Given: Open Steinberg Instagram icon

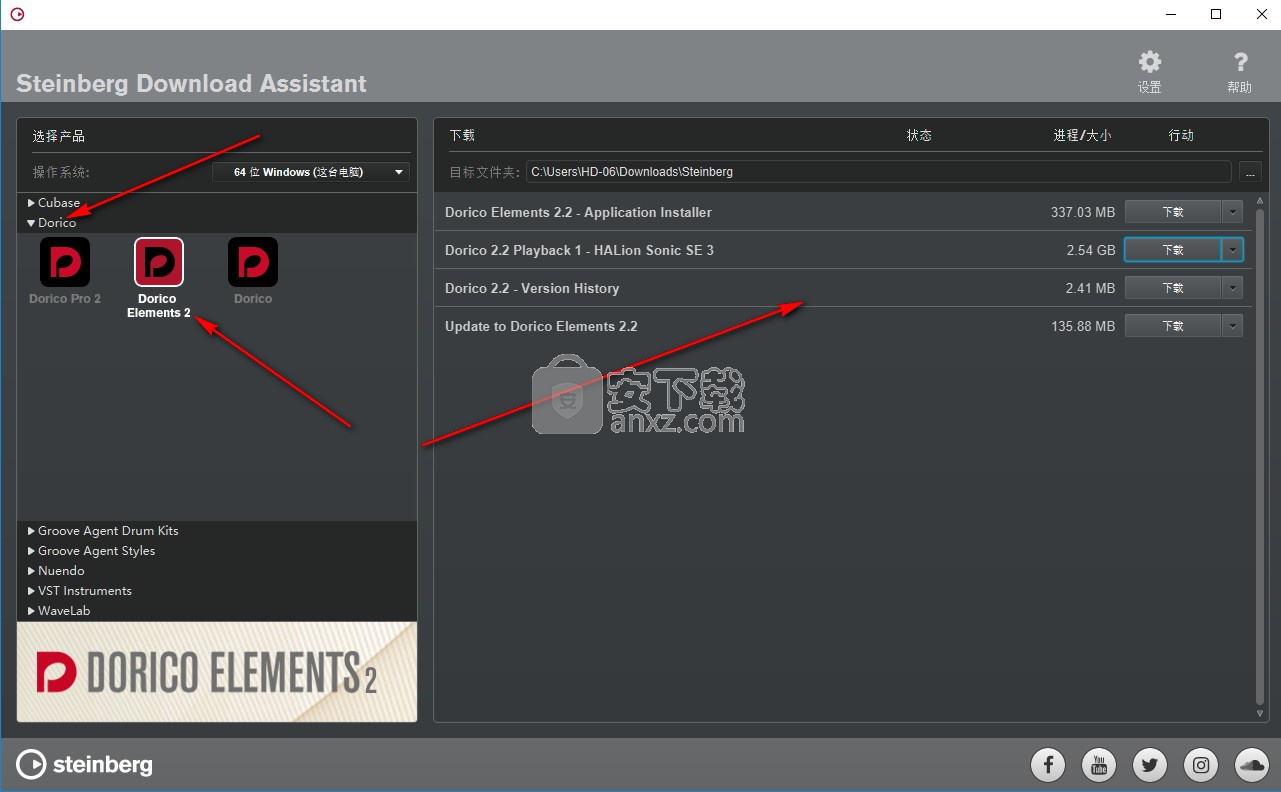Looking at the screenshot, I should point(1201,766).
